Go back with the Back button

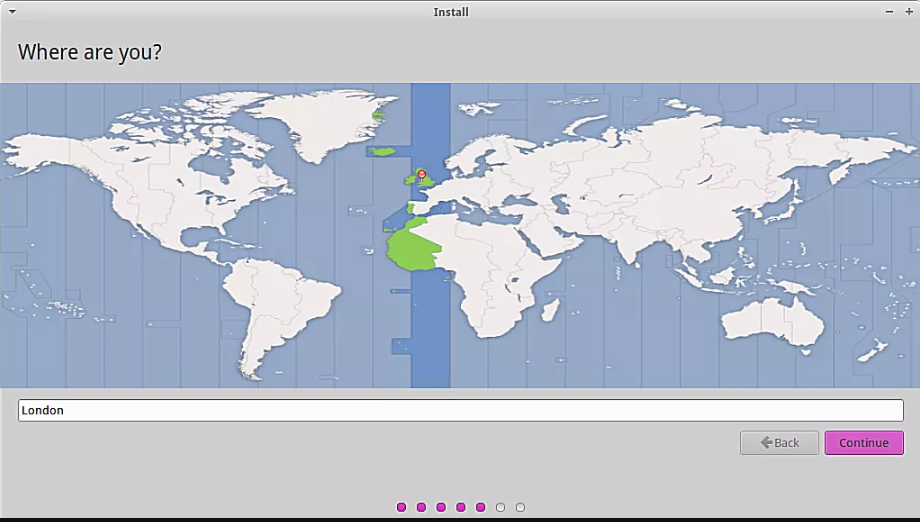click(779, 443)
